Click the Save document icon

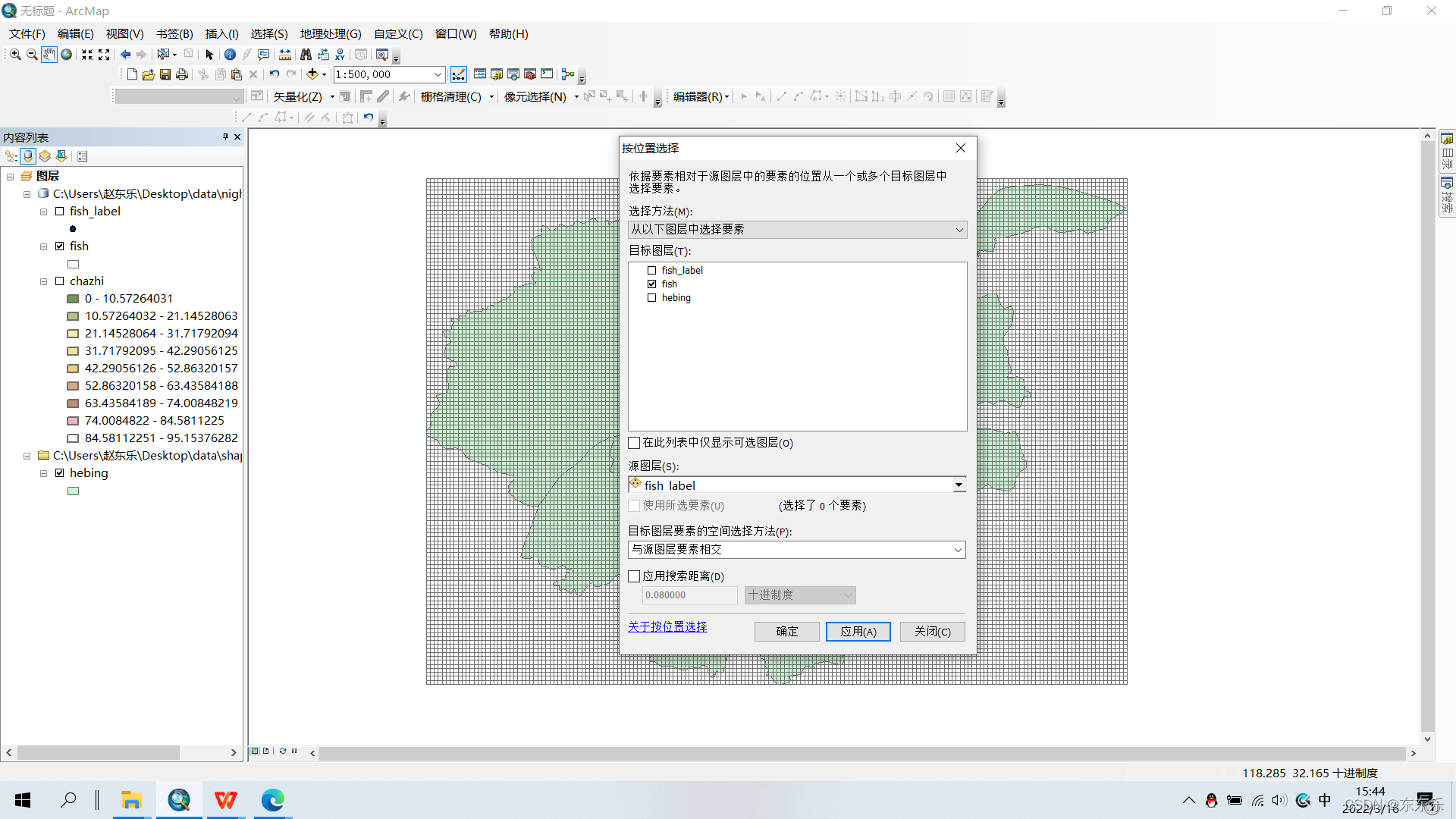[x=165, y=74]
